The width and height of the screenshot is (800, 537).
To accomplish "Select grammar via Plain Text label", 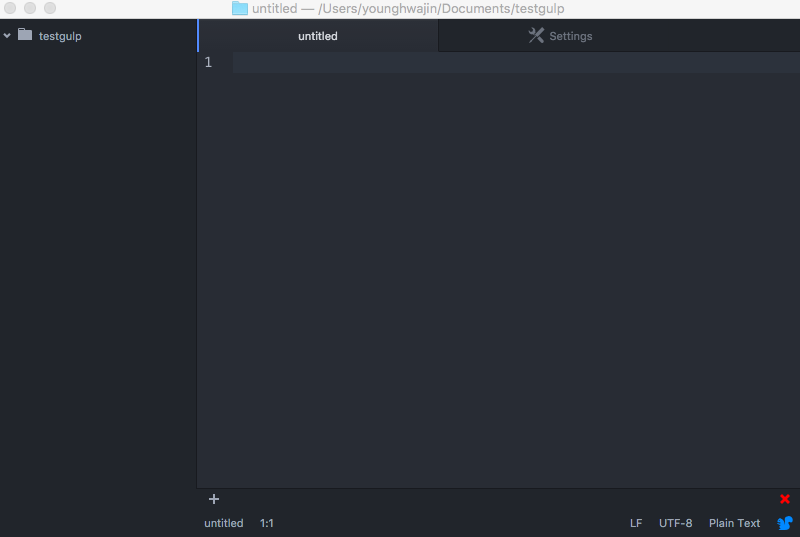I will (734, 523).
